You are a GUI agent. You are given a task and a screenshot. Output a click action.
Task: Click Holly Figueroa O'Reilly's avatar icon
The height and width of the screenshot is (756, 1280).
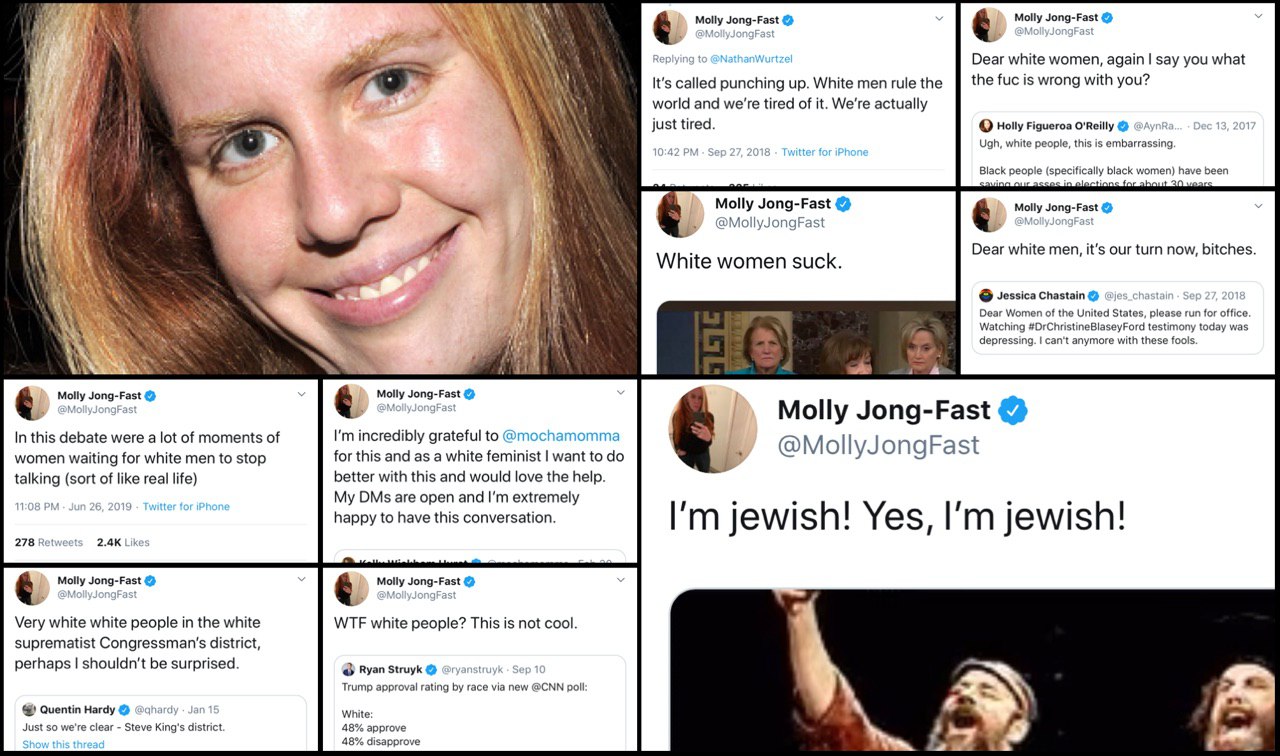[986, 126]
